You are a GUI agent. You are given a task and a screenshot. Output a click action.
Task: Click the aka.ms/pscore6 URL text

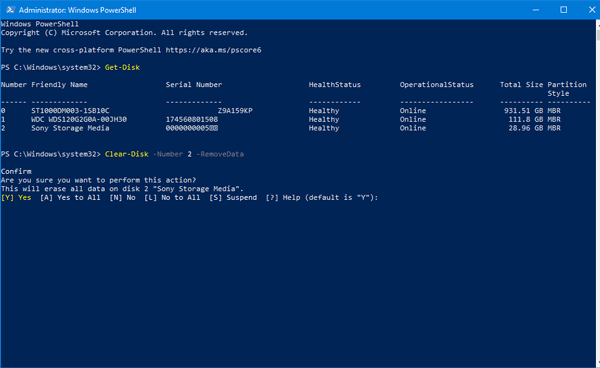click(x=214, y=50)
